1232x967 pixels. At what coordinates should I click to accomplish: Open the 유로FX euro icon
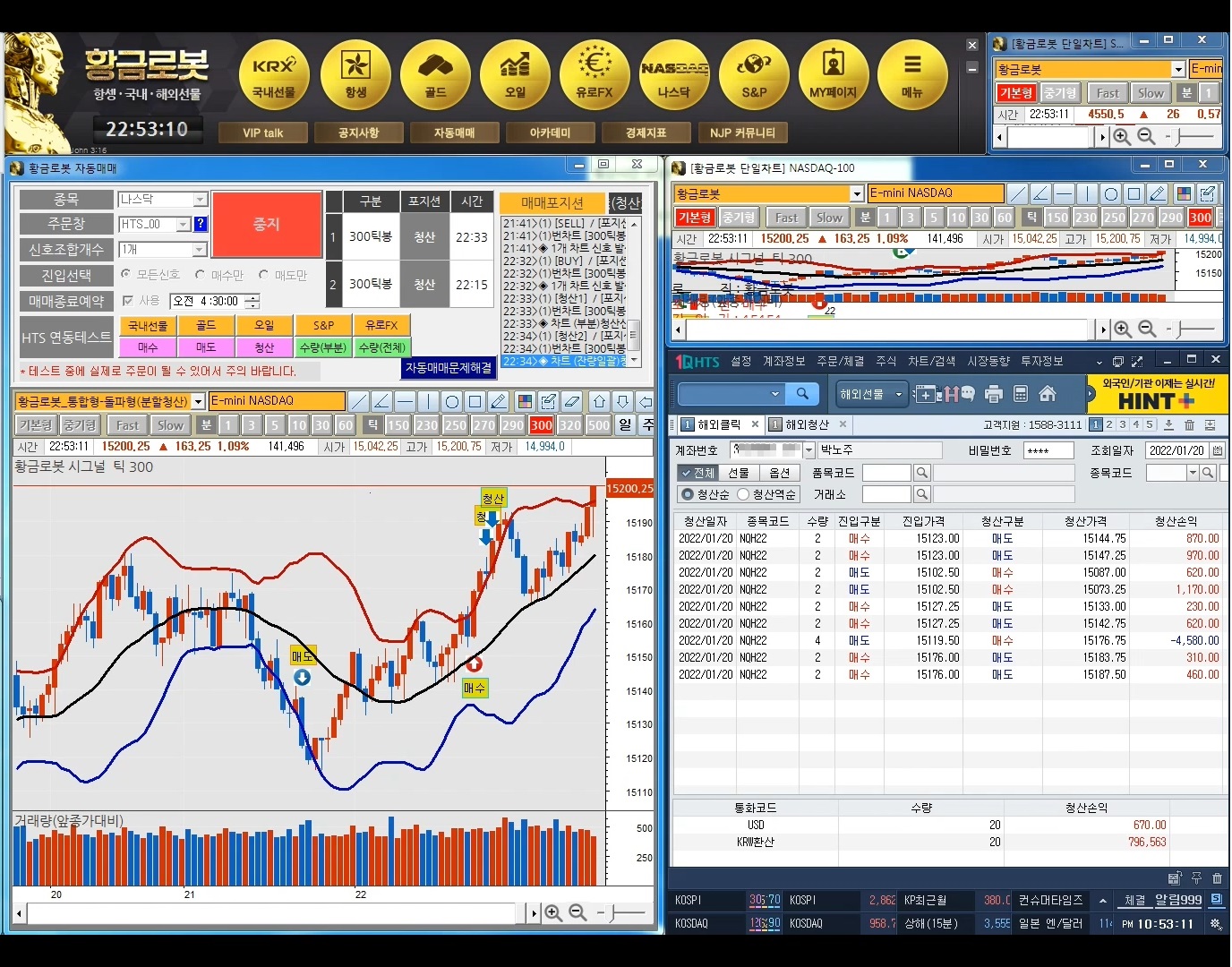pyautogui.click(x=595, y=74)
